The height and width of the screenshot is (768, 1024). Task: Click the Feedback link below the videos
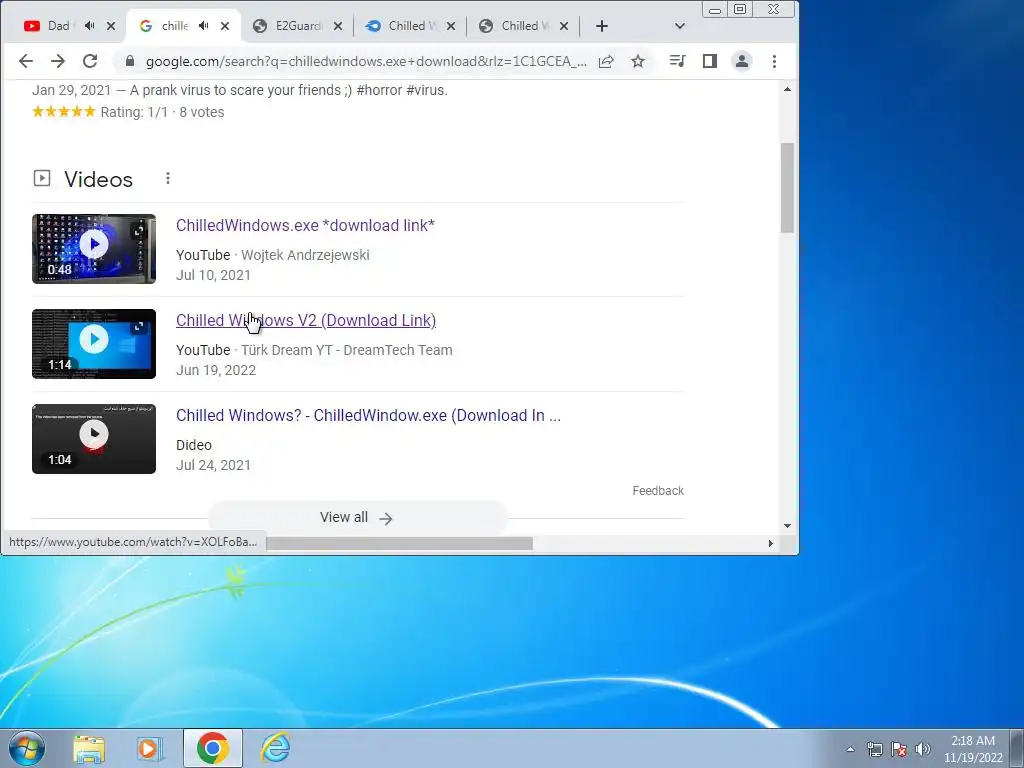(658, 490)
